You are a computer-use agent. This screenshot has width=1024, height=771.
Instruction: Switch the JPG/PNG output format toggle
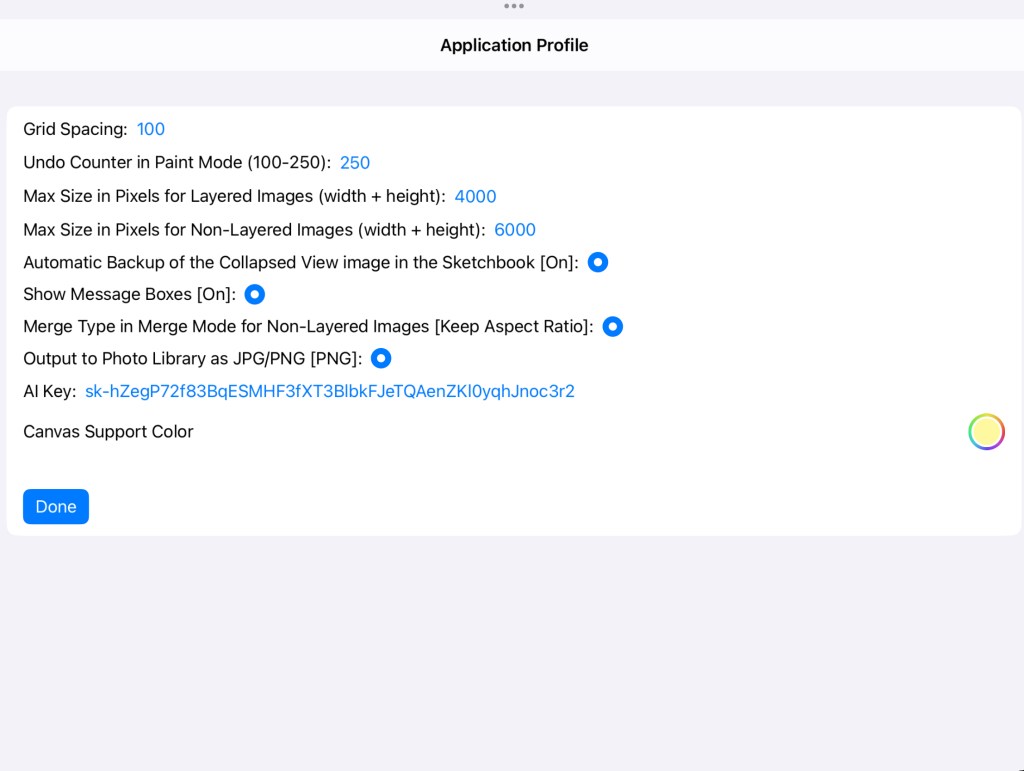[381, 359]
